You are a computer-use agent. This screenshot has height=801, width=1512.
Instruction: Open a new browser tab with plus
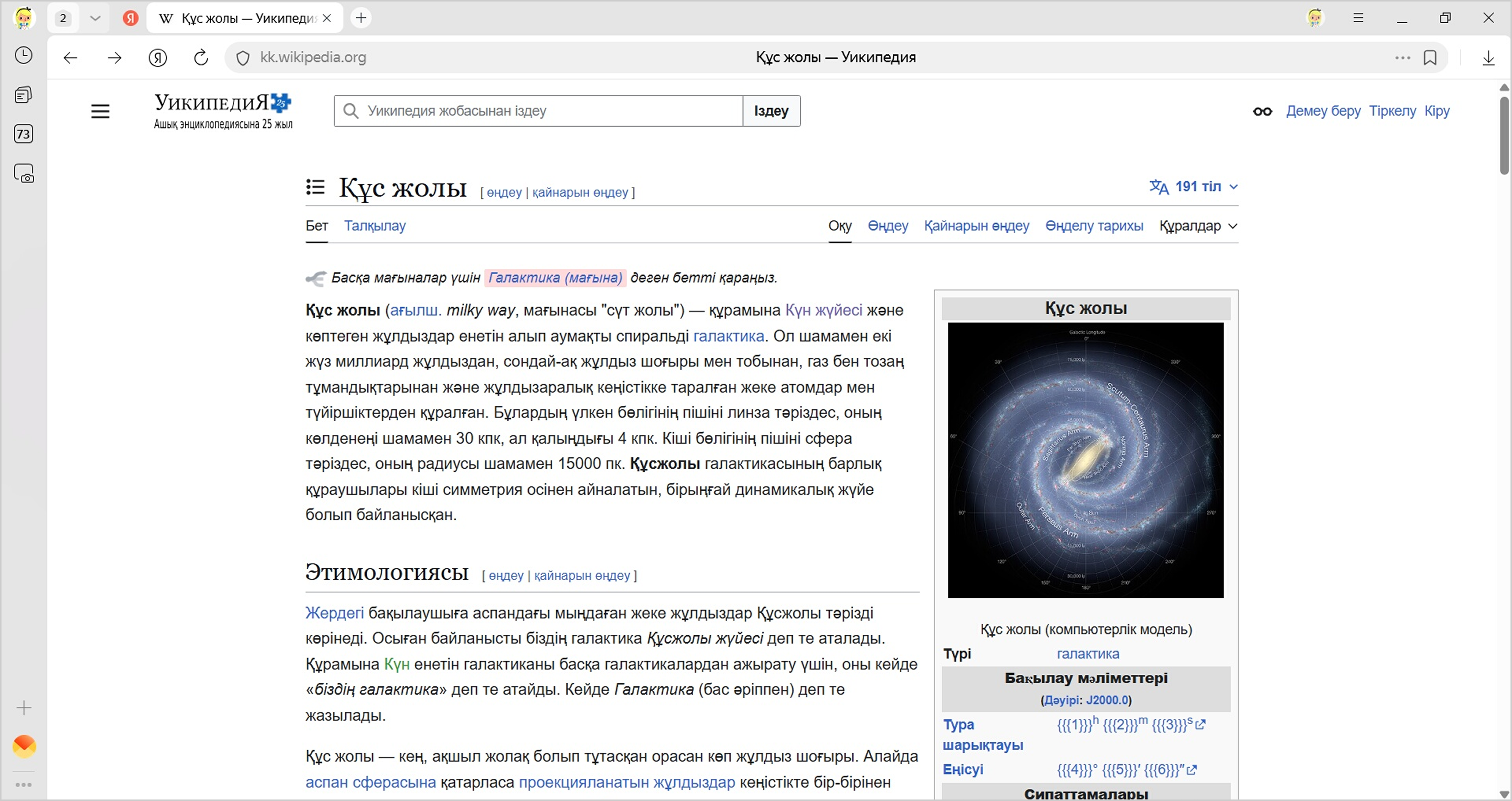(x=361, y=18)
